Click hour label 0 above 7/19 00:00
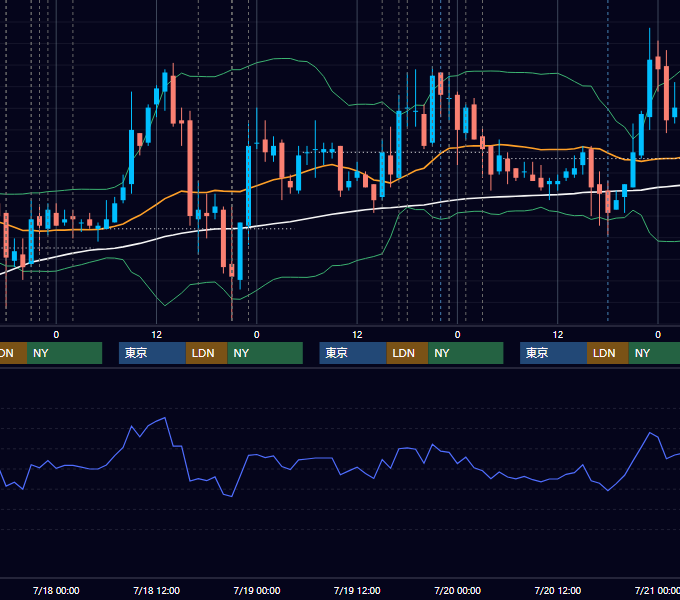Viewport: 680px width, 600px height. (x=257, y=335)
